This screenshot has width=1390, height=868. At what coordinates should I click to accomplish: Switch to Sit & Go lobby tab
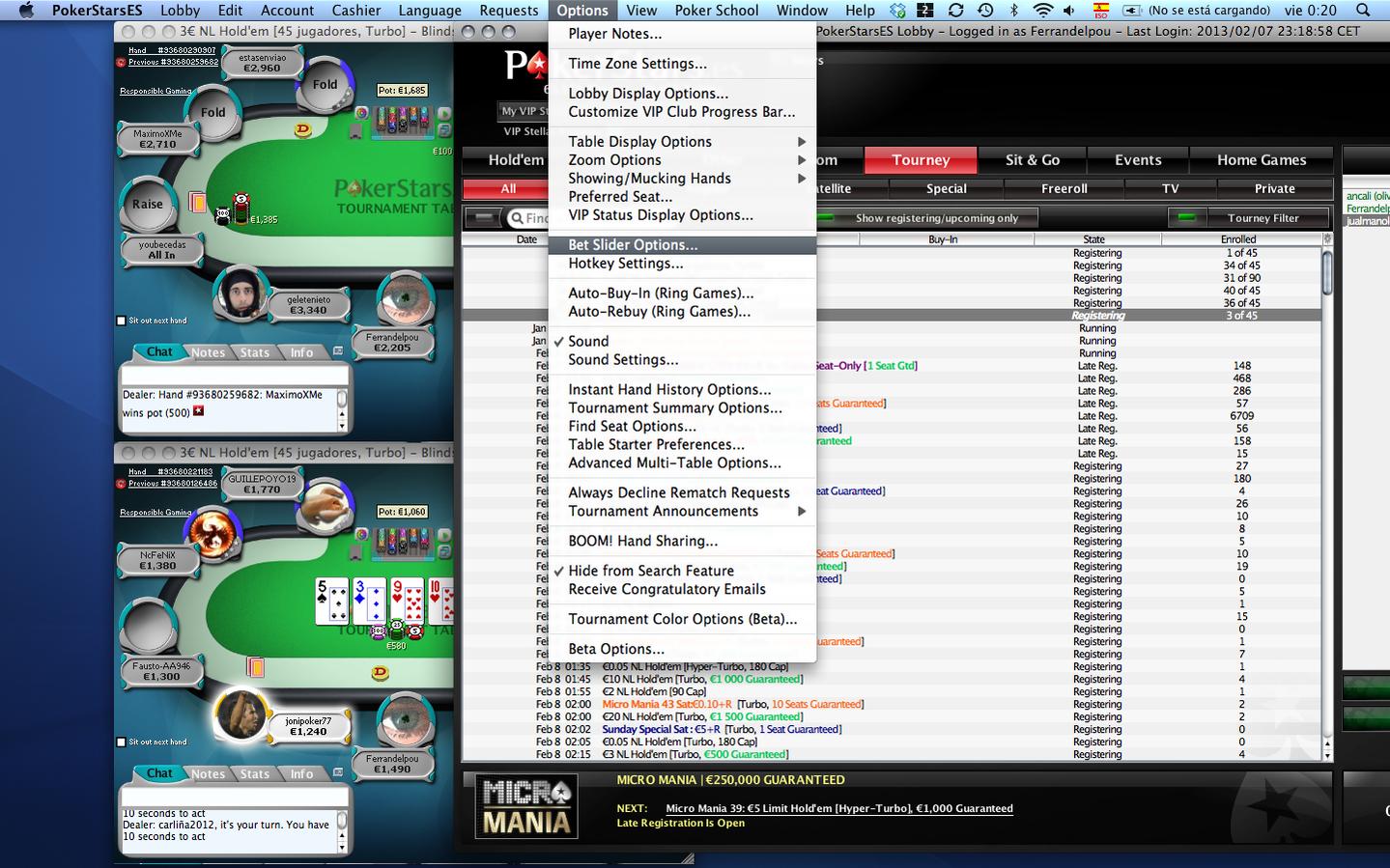coord(1033,160)
